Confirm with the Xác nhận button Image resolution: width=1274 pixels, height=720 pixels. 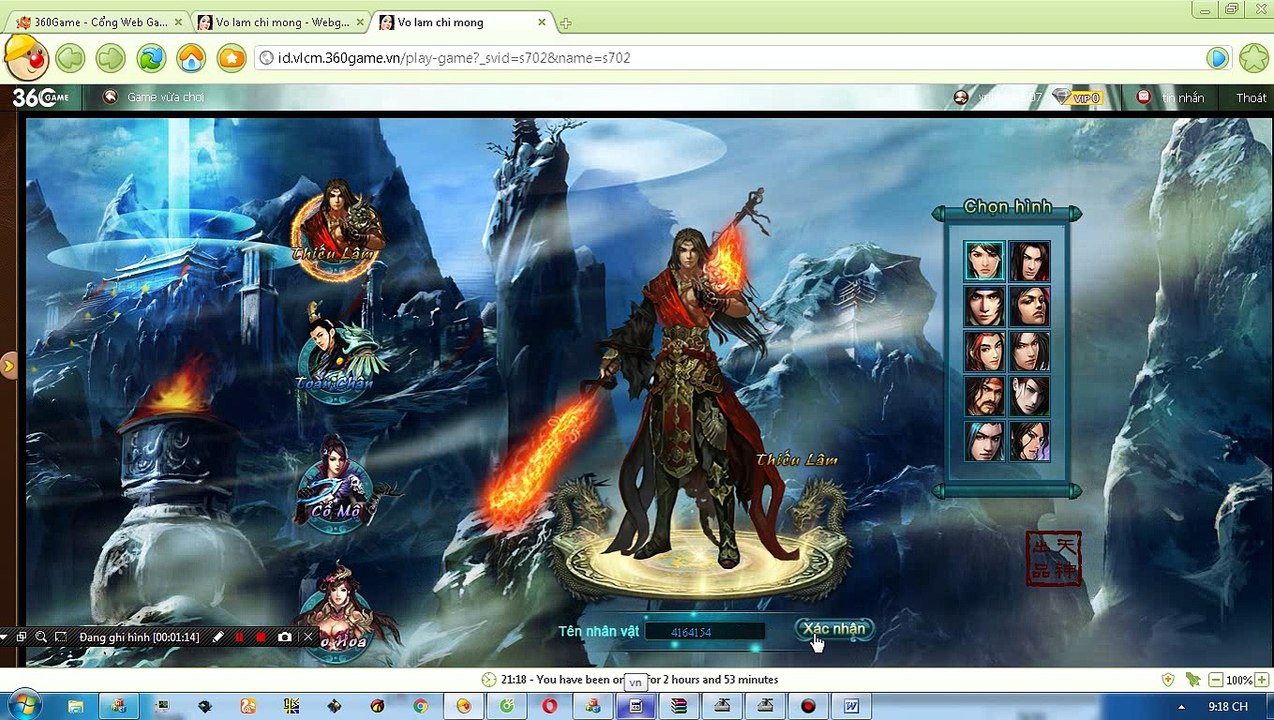coord(834,628)
